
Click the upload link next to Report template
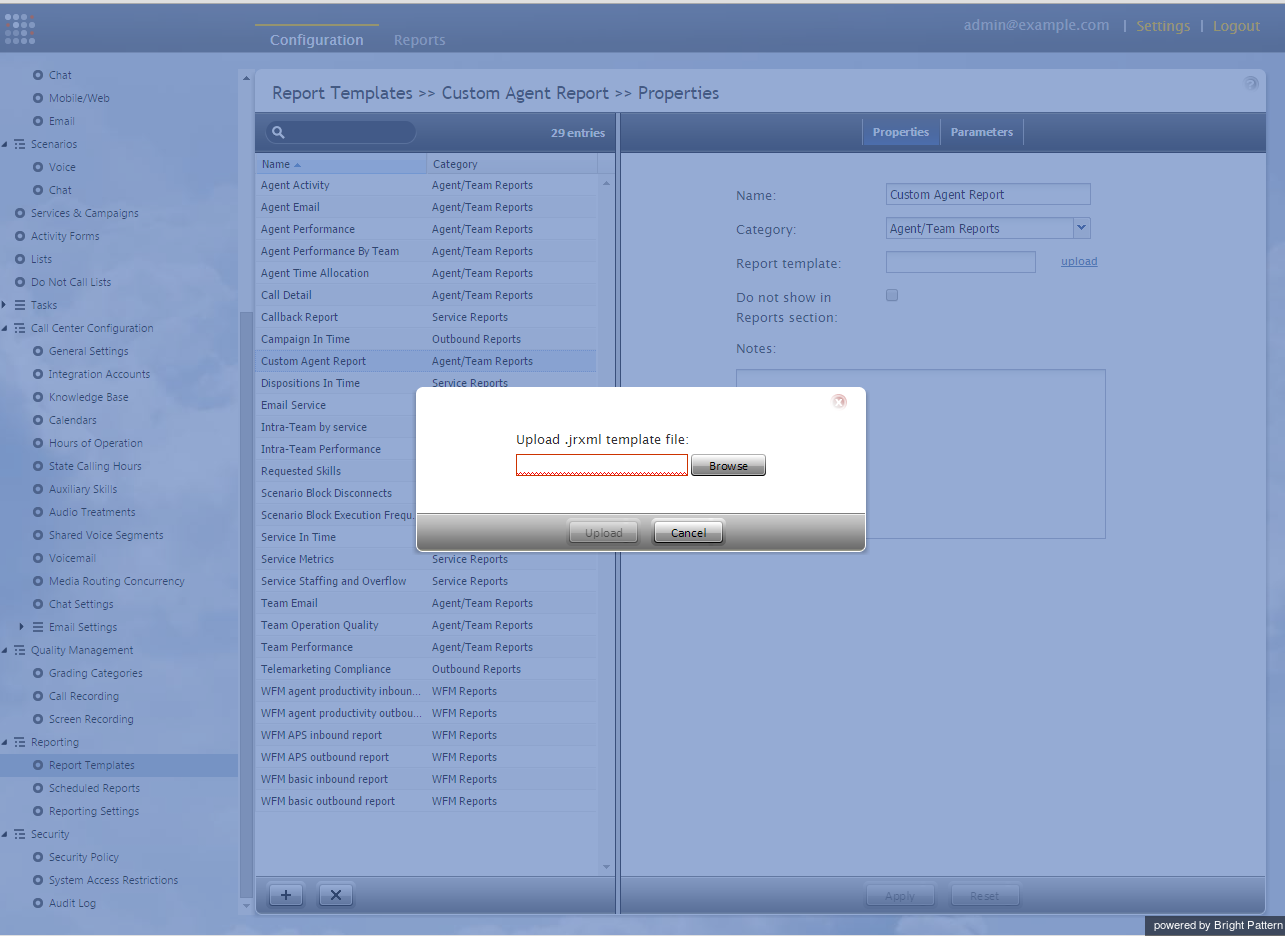(1079, 261)
